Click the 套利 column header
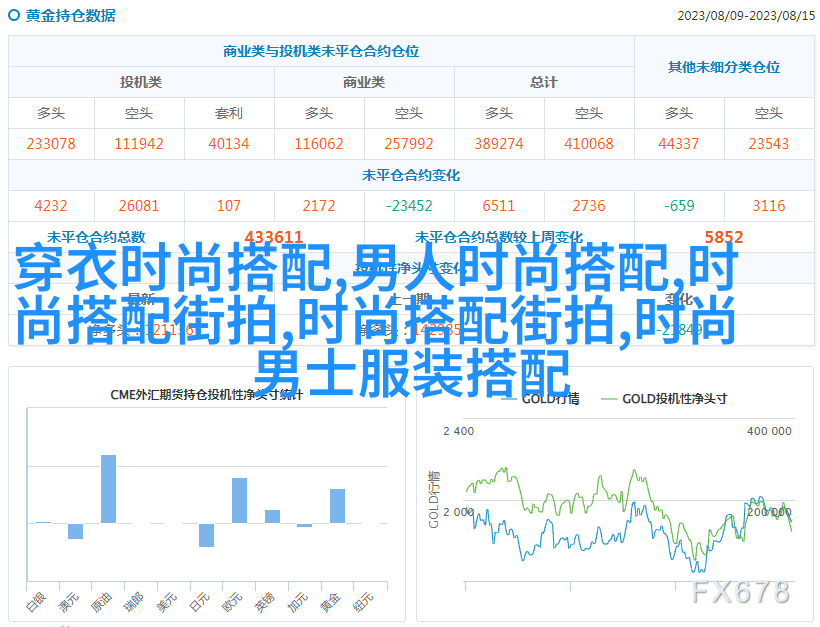Image resolution: width=820 pixels, height=627 pixels. (229, 113)
